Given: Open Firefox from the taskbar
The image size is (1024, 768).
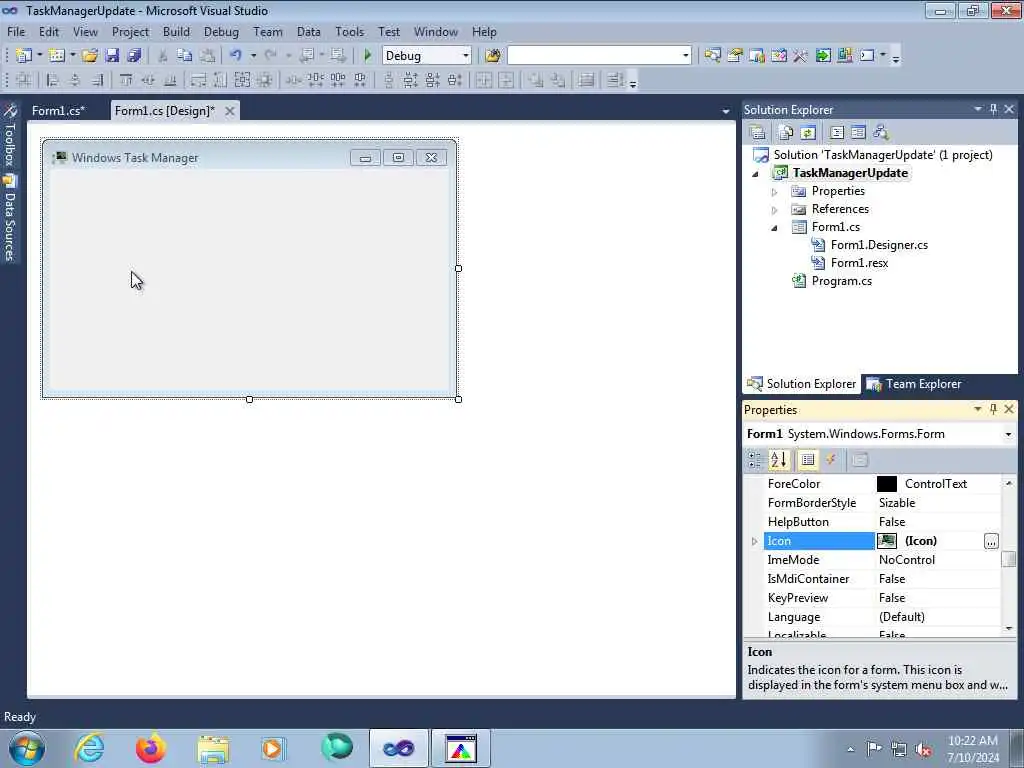Looking at the screenshot, I should [x=151, y=748].
